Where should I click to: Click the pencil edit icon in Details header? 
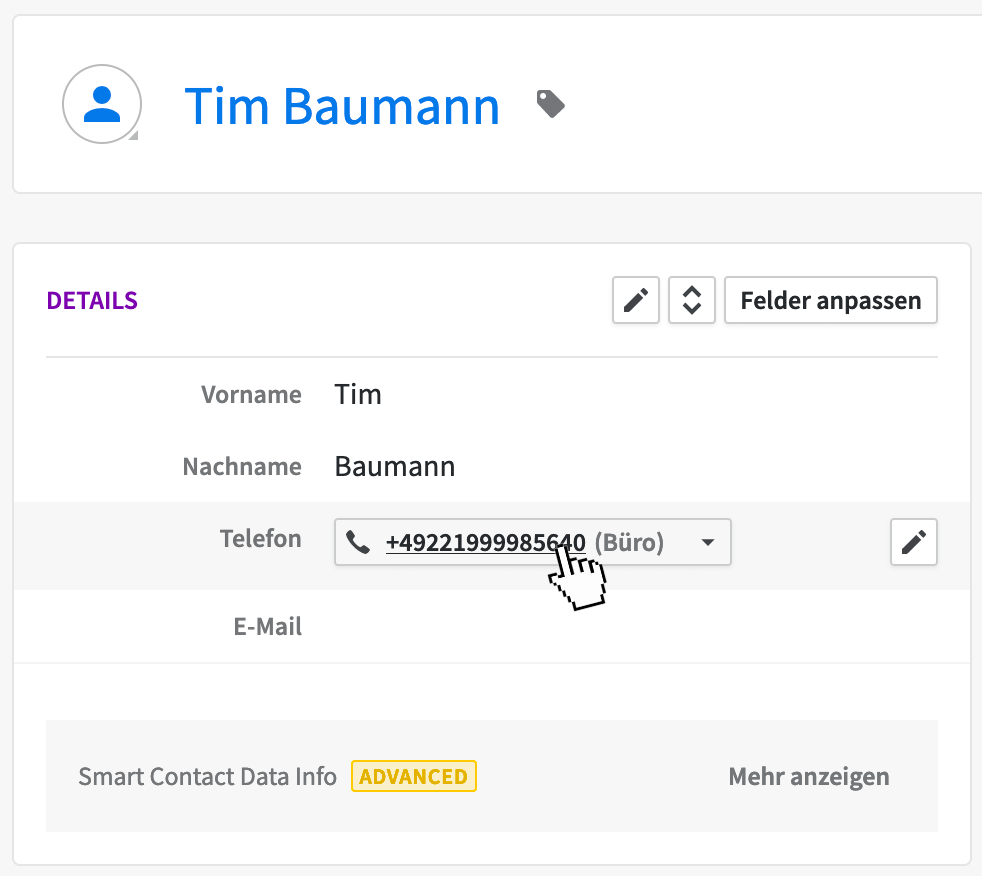636,300
